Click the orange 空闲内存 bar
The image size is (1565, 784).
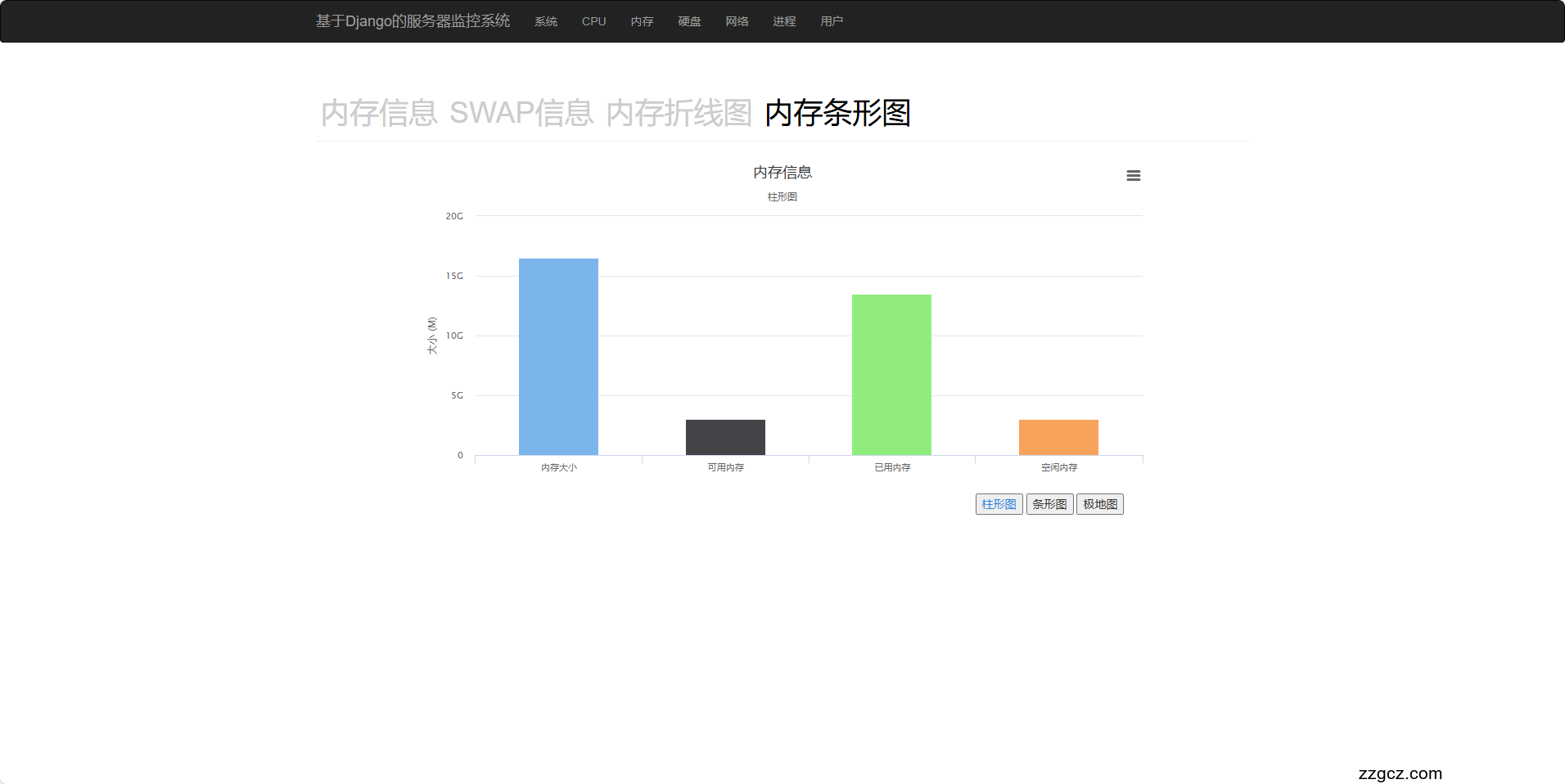coord(1058,436)
